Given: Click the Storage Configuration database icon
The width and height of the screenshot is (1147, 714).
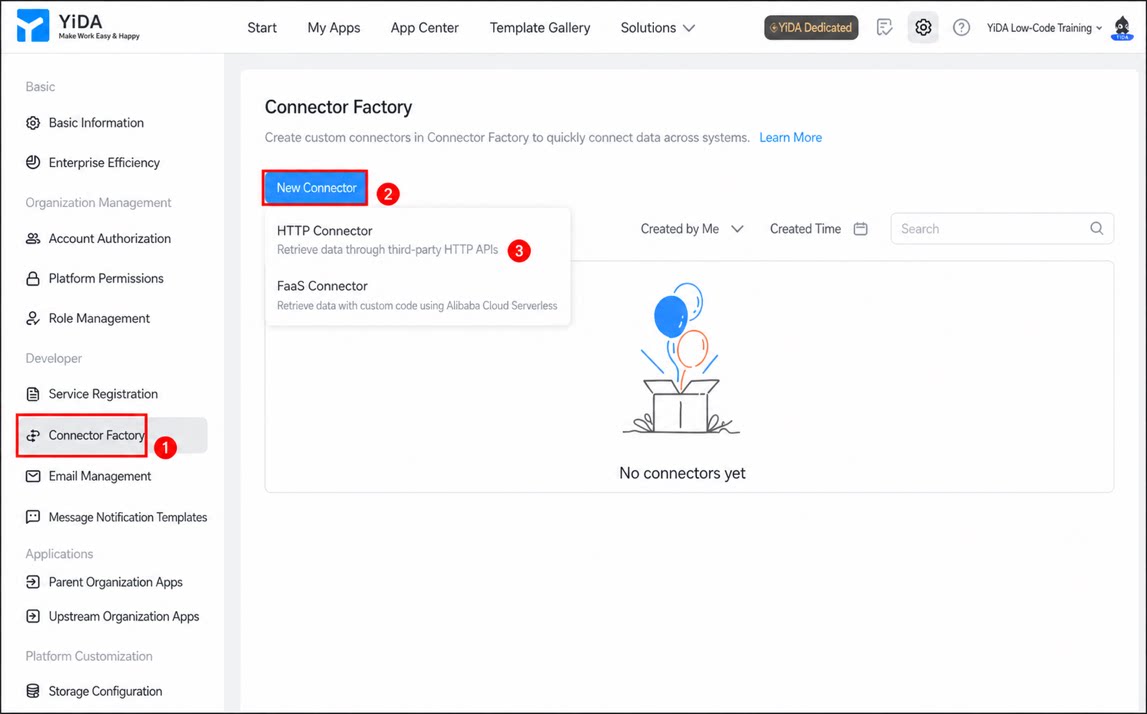Looking at the screenshot, I should pyautogui.click(x=33, y=691).
